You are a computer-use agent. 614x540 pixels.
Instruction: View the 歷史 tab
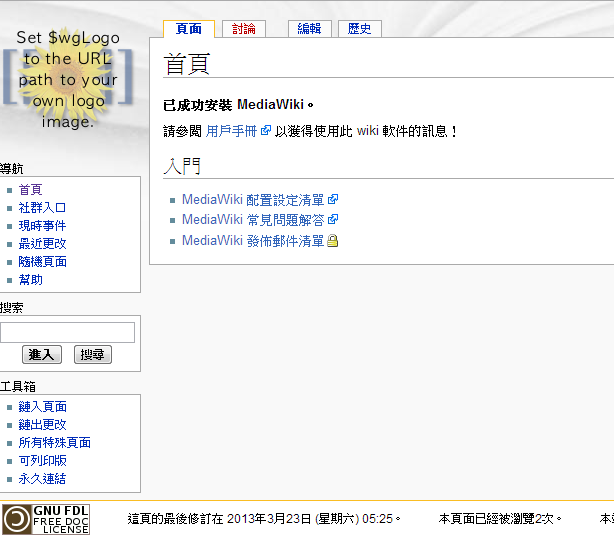tap(359, 29)
